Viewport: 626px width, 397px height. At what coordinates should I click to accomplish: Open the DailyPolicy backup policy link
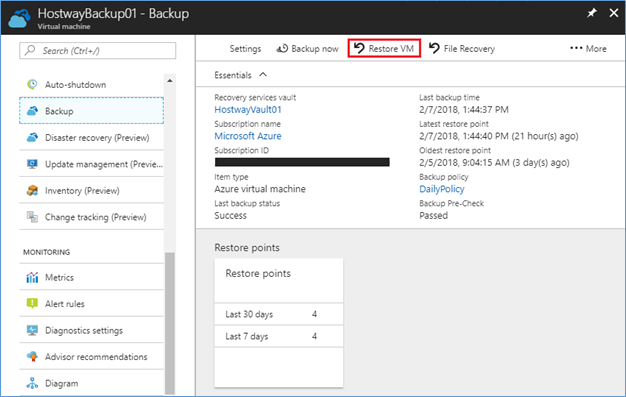442,189
